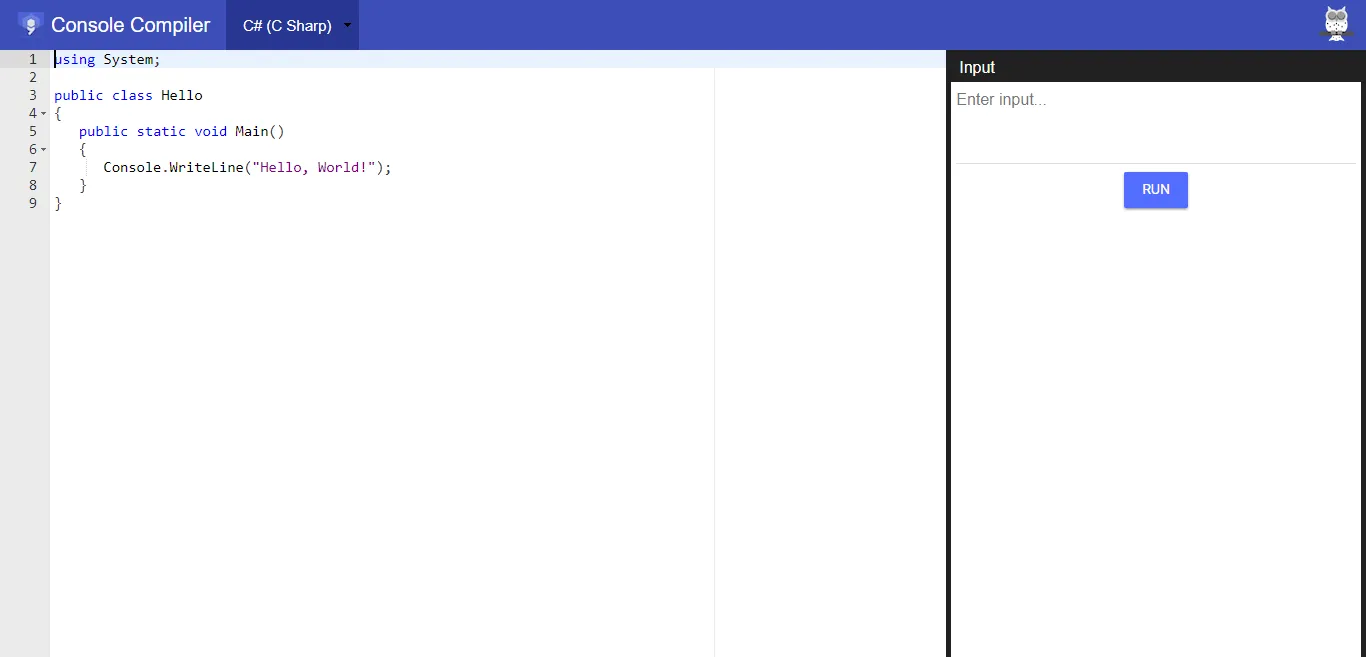Click the System namespace on line 1
The width and height of the screenshot is (1366, 657).
pyautogui.click(x=128, y=59)
